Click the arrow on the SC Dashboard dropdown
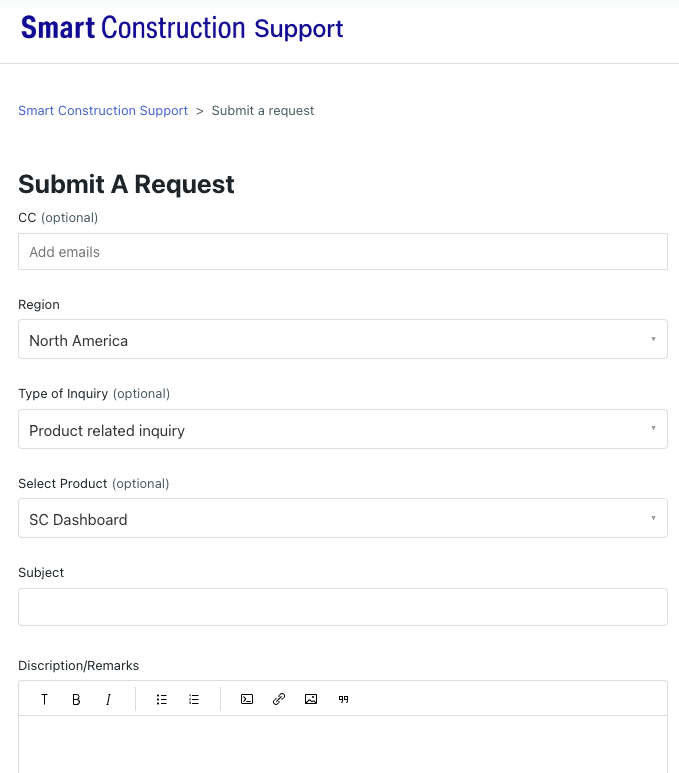 click(x=653, y=518)
